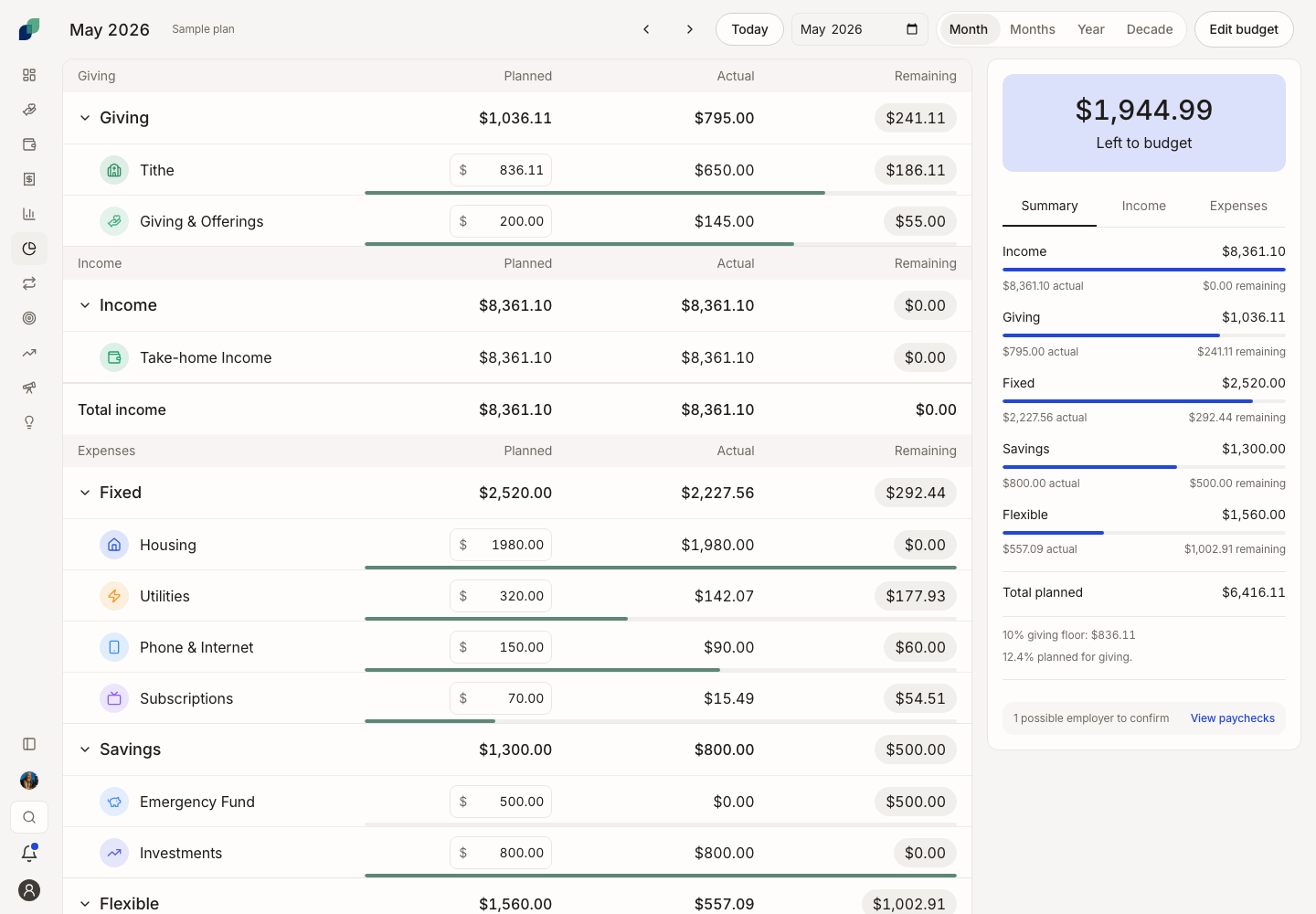1316x914 pixels.
Task: Open the repeat arrows icon in sidebar
Action: point(29,283)
